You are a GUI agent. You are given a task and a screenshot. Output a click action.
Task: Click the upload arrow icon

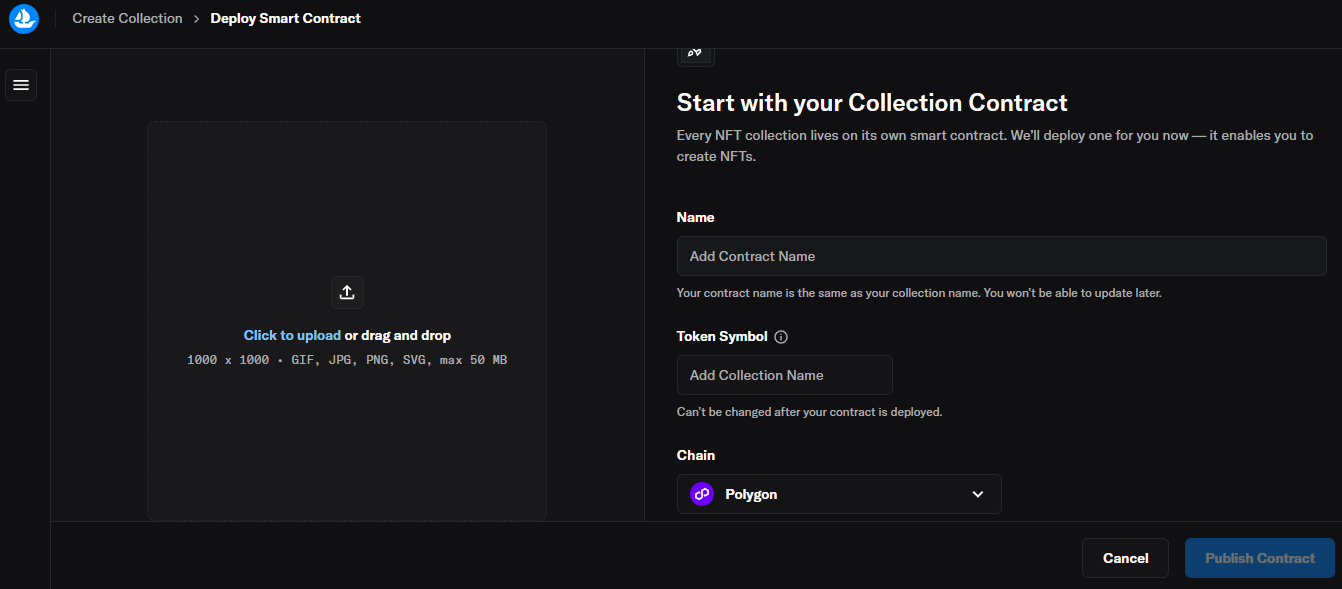(x=347, y=292)
